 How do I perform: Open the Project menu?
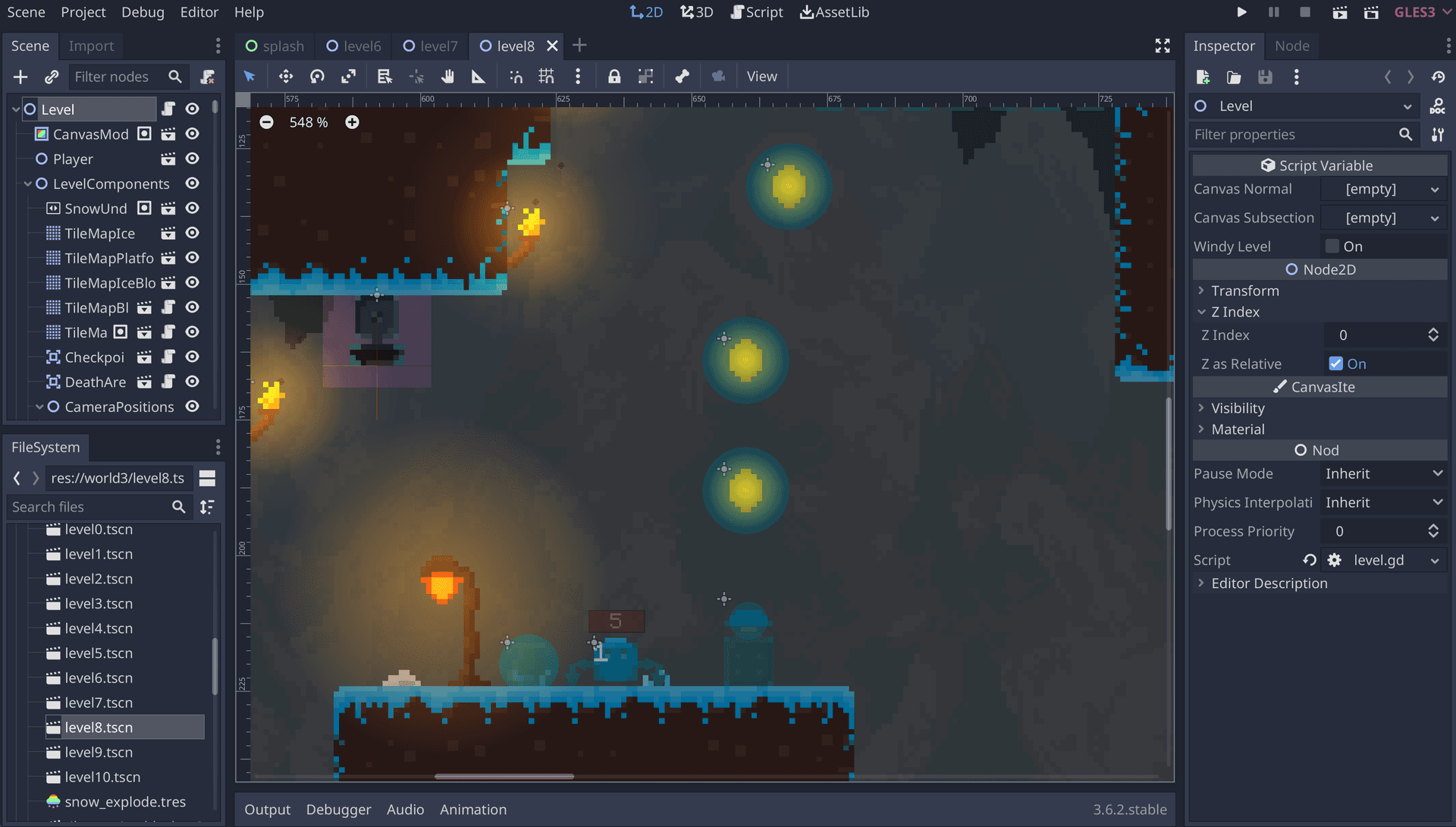click(83, 12)
